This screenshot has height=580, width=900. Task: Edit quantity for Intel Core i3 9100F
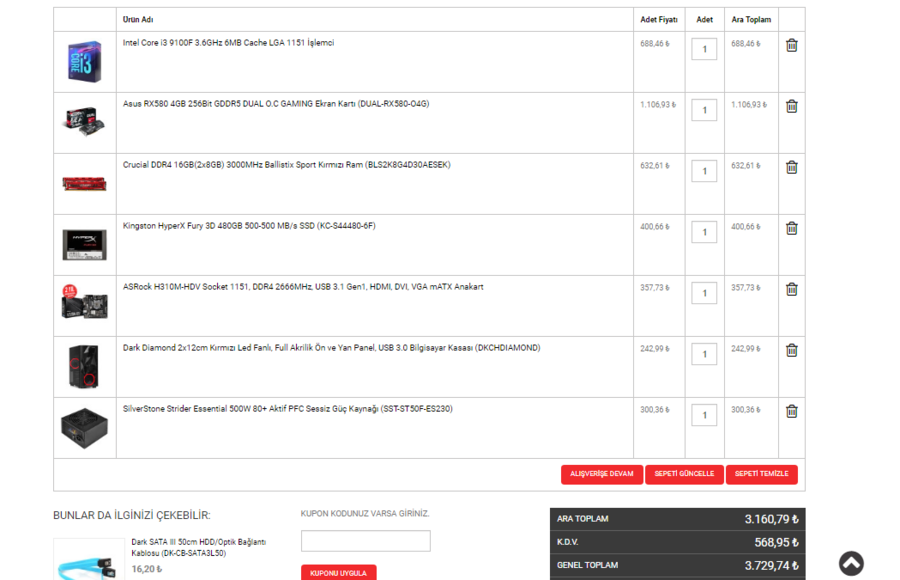click(704, 49)
